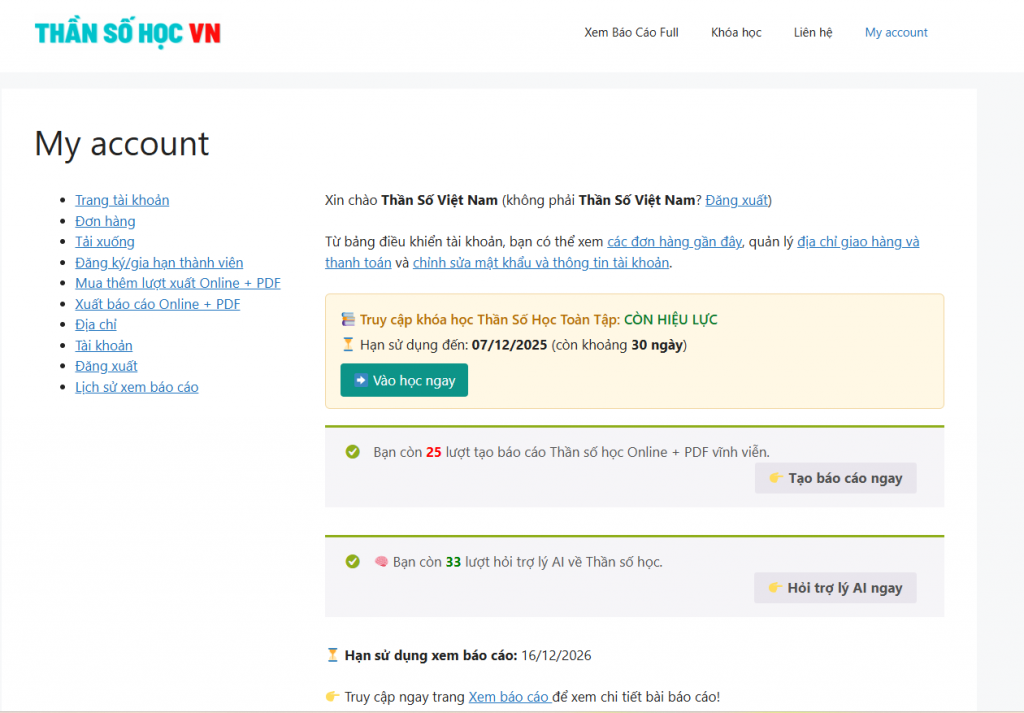
Task: Open Đăng ký/gia hạn thành viên link
Action: click(x=159, y=263)
